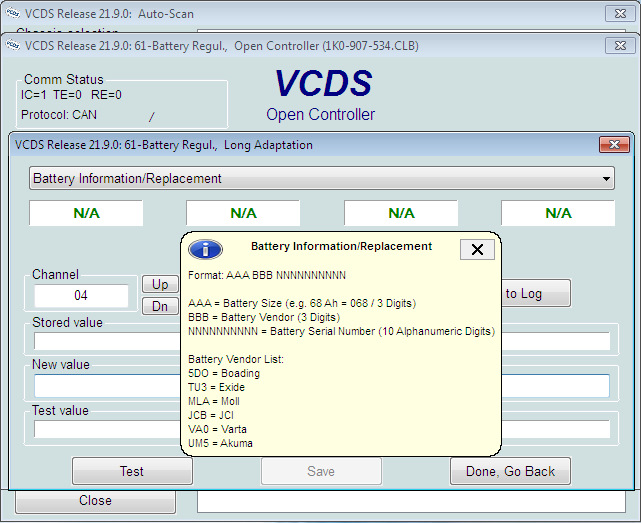This screenshot has width=641, height=523.
Task: Click the Stored value field
Action: pyautogui.click(x=321, y=341)
